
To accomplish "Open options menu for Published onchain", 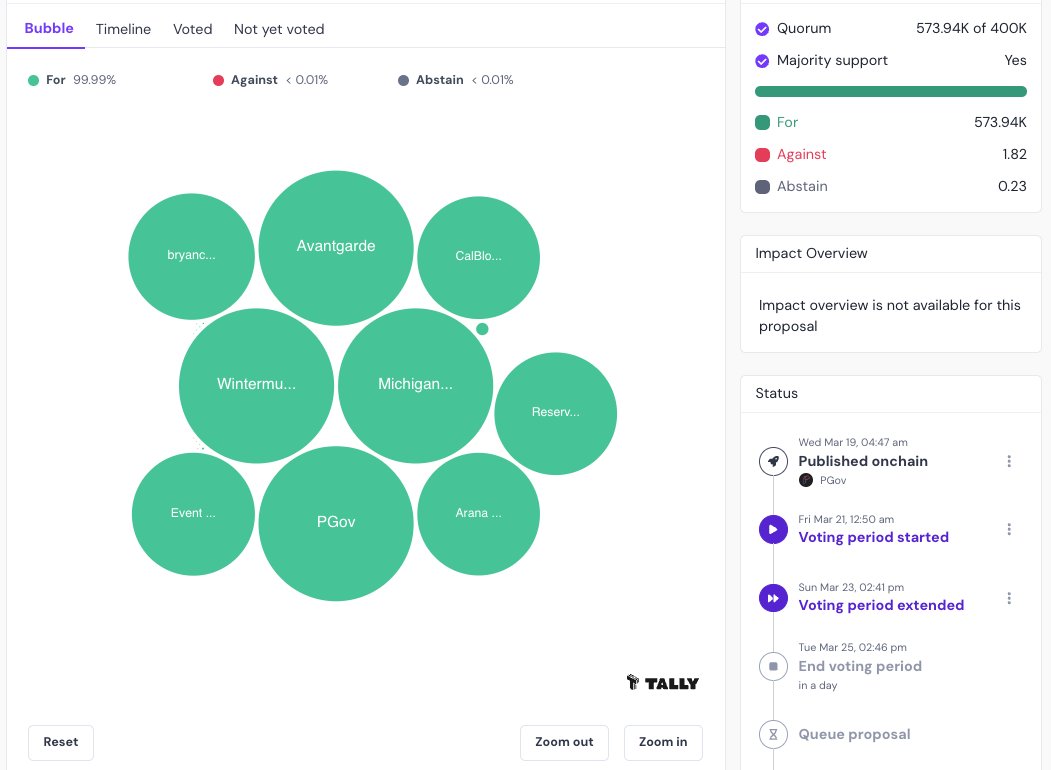I will pyautogui.click(x=1009, y=461).
